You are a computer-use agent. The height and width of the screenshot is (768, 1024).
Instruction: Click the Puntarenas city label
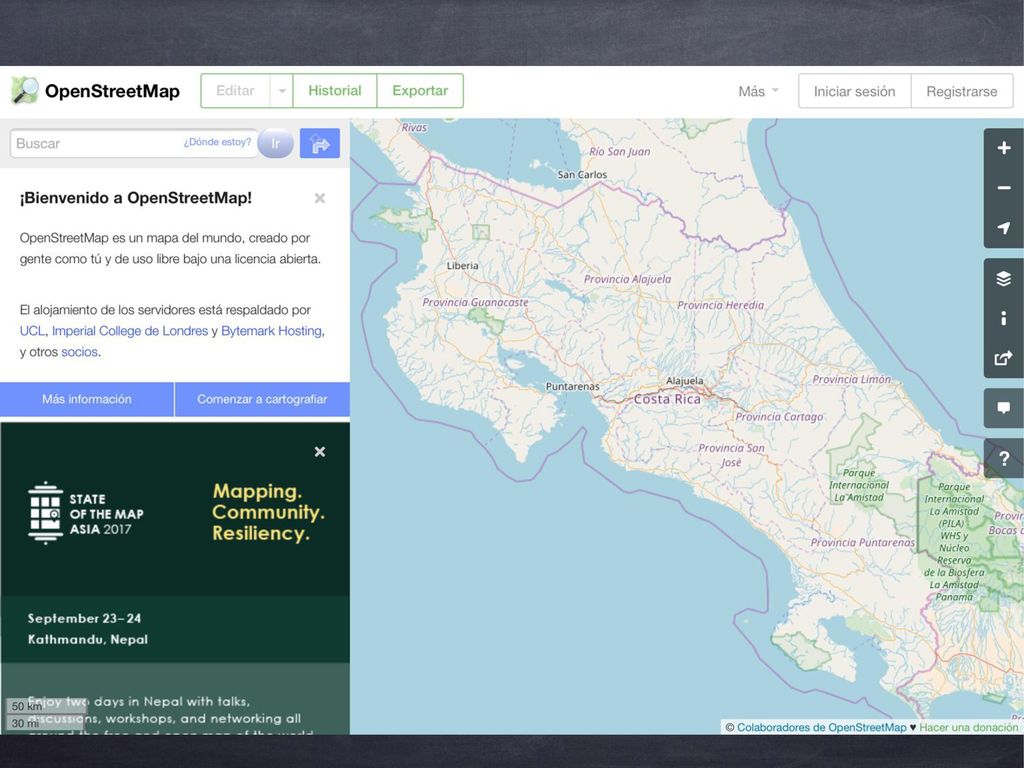[x=573, y=387]
